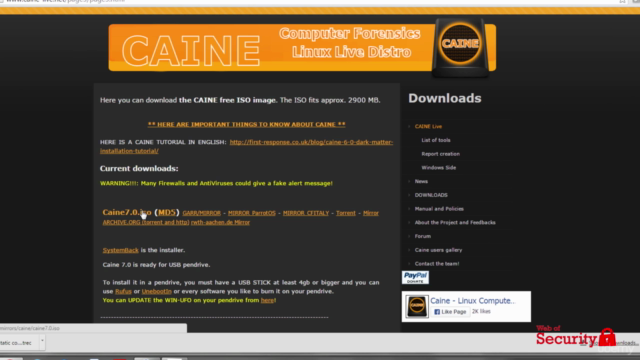Choose the MIRROR CFITALY download link
Image resolution: width=640 pixels, height=360 pixels.
click(306, 213)
